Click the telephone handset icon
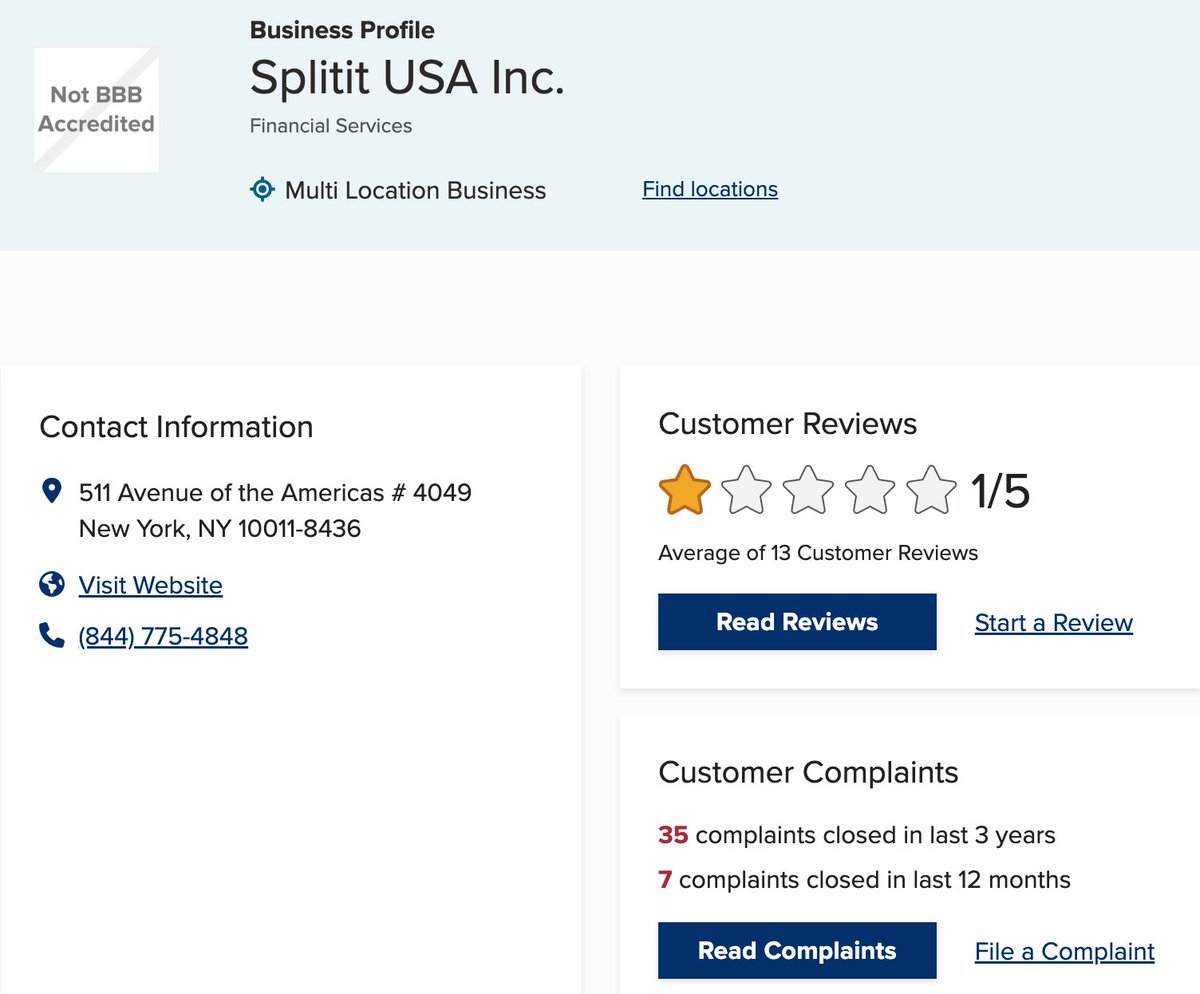This screenshot has height=994, width=1200. coord(51,635)
